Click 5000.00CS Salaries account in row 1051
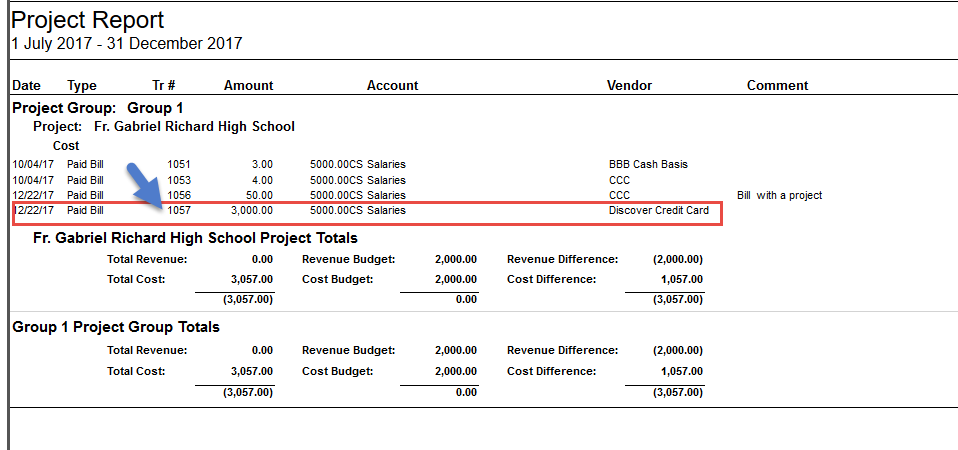This screenshot has height=450, width=958. pyautogui.click(x=358, y=164)
